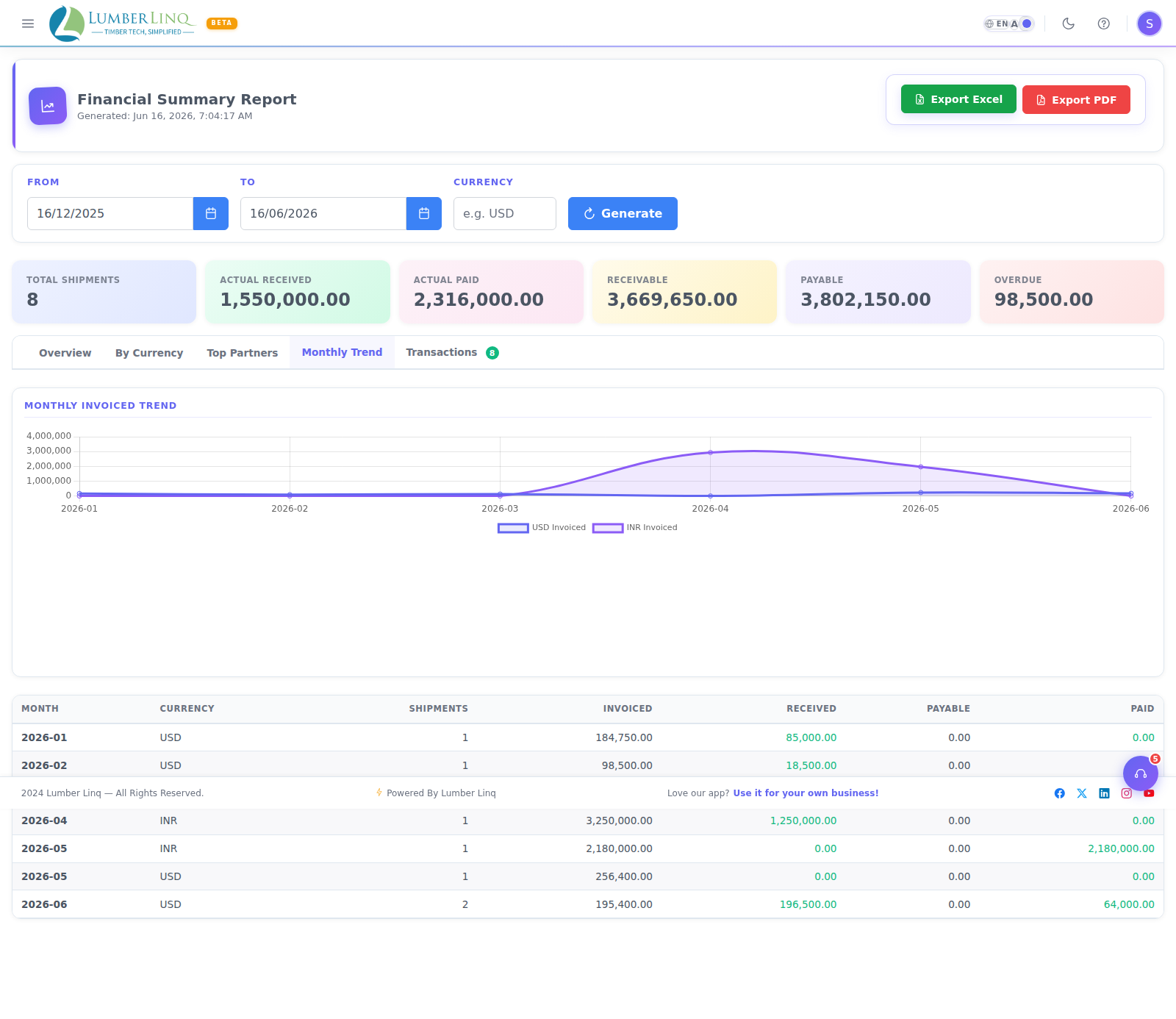Screen dimensions: 1176x1019
Task: Open the Instagram footer icon
Action: click(x=1127, y=793)
